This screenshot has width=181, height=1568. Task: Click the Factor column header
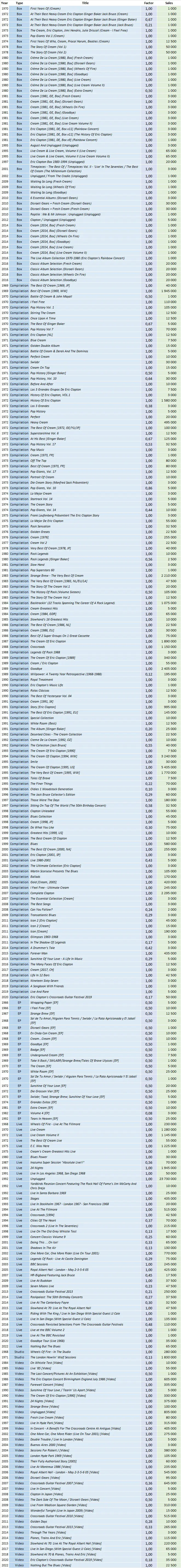click(x=149, y=3)
